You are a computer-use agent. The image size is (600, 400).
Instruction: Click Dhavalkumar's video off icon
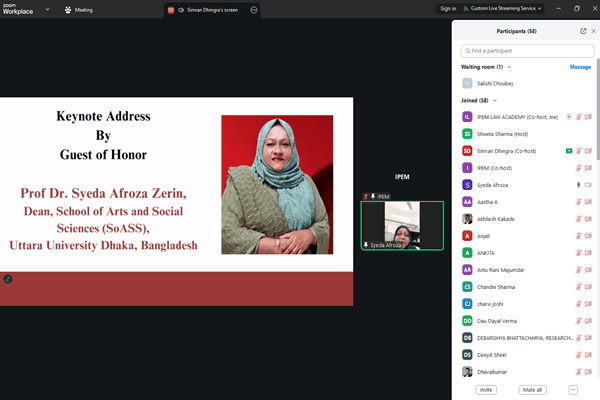tap(588, 372)
